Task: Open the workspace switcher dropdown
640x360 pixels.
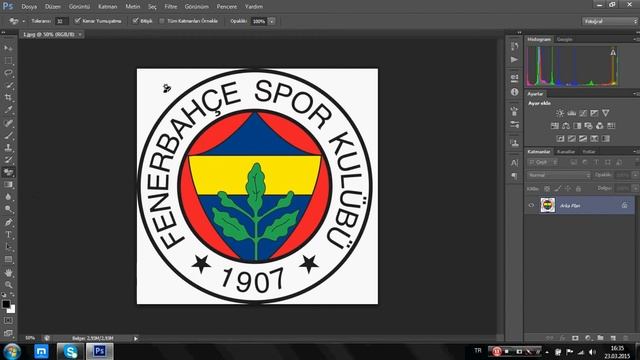Action: [610, 21]
